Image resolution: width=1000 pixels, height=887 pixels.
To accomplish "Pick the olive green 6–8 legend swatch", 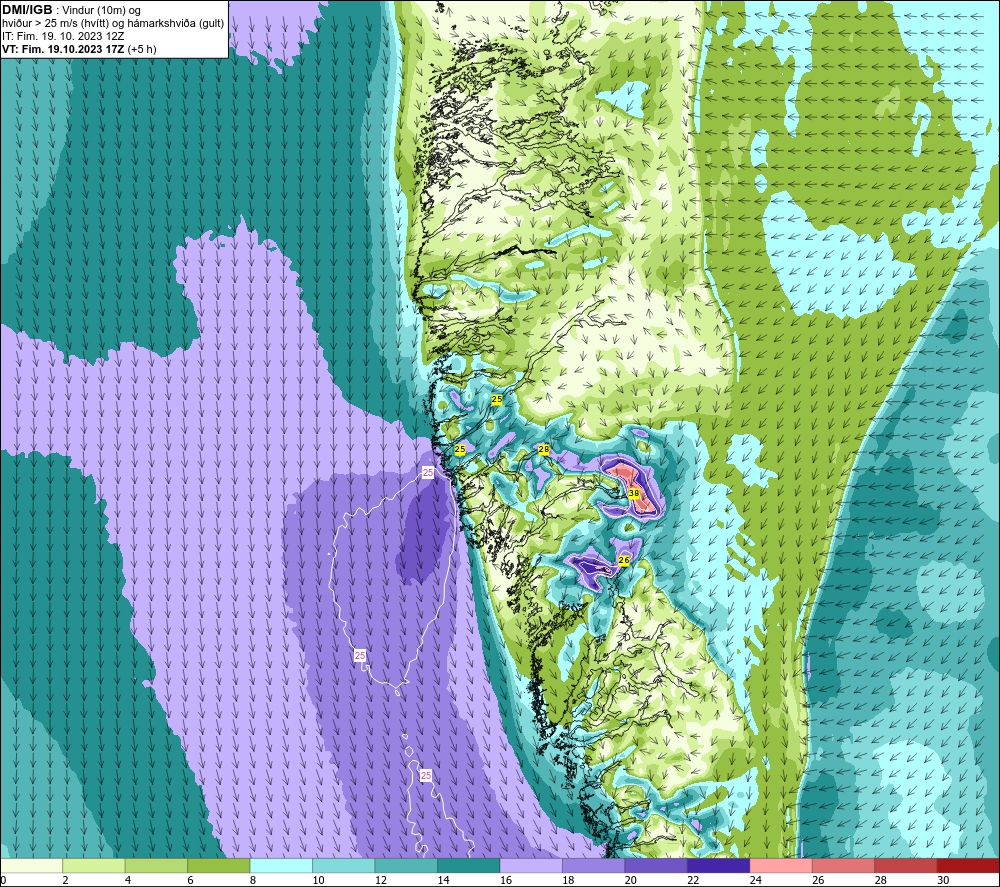I will (x=219, y=865).
